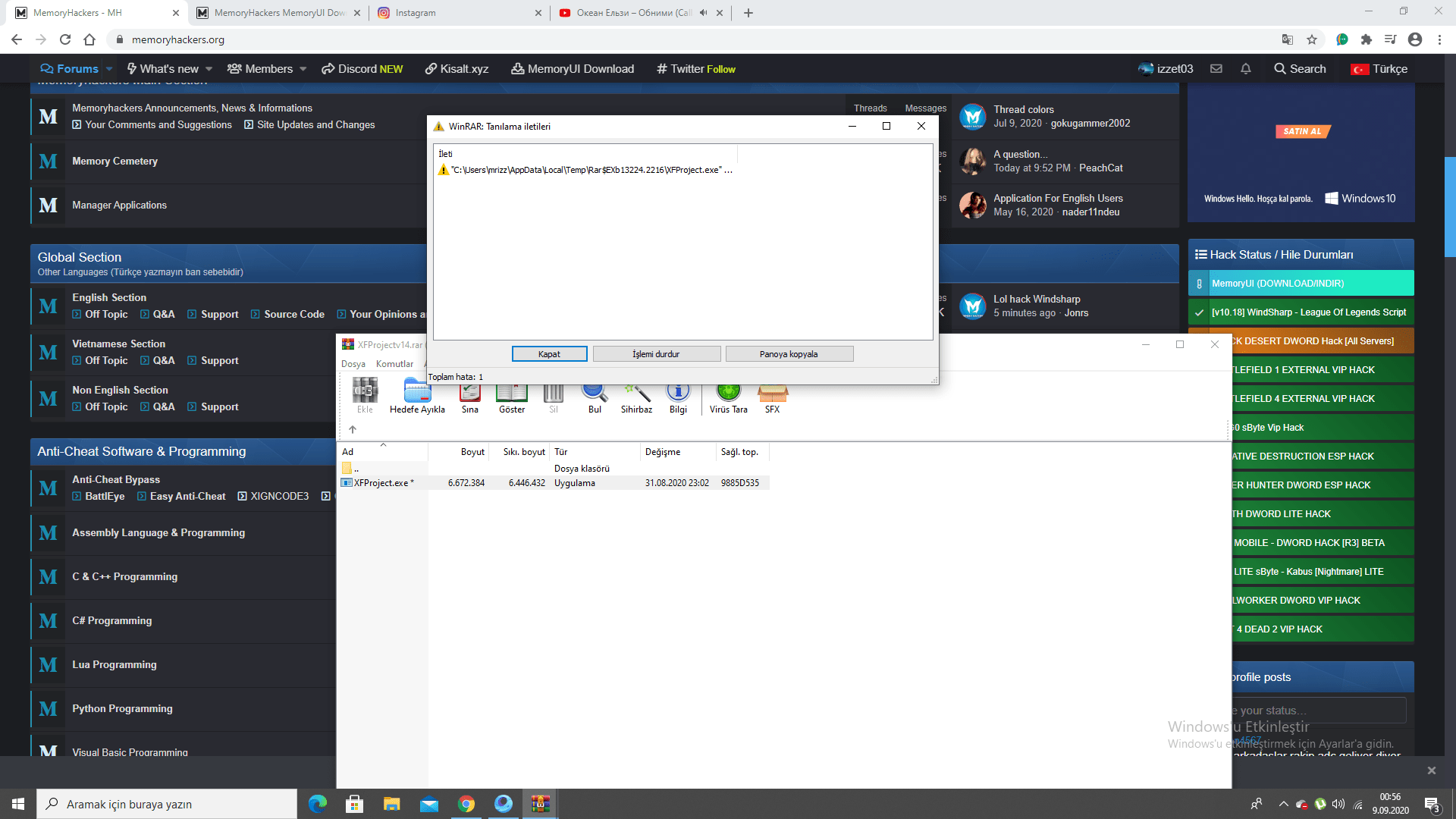This screenshot has height=819, width=1456.
Task: Open C# Programming forum
Action: coord(111,620)
